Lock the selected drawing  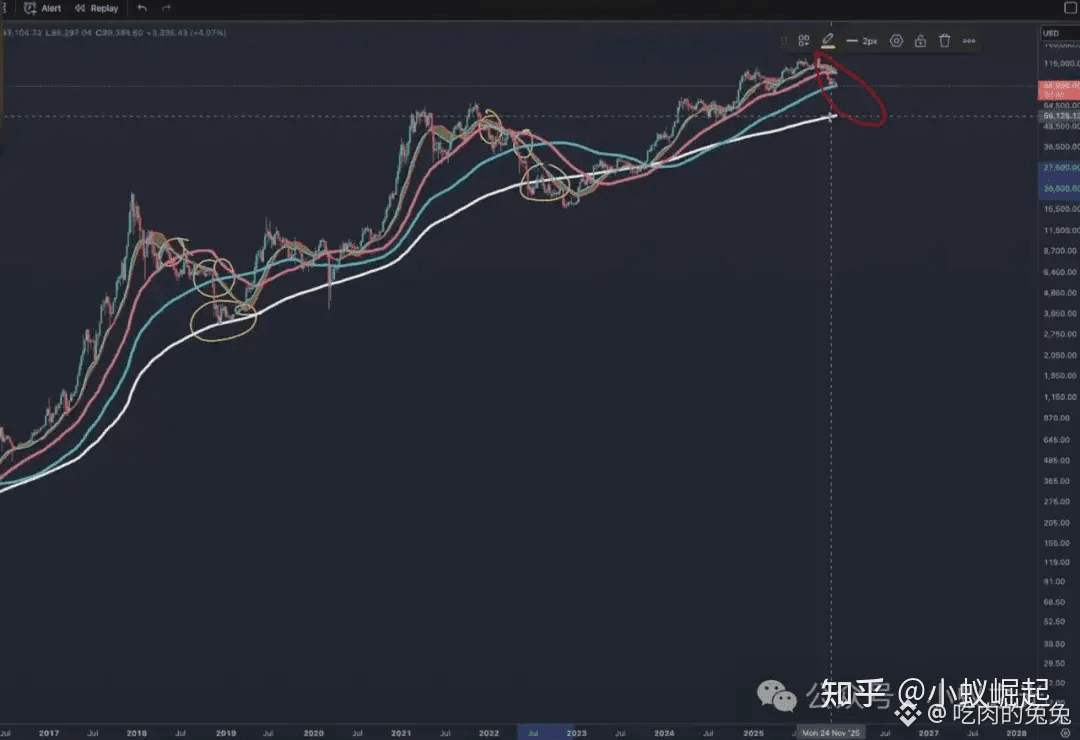click(x=920, y=41)
